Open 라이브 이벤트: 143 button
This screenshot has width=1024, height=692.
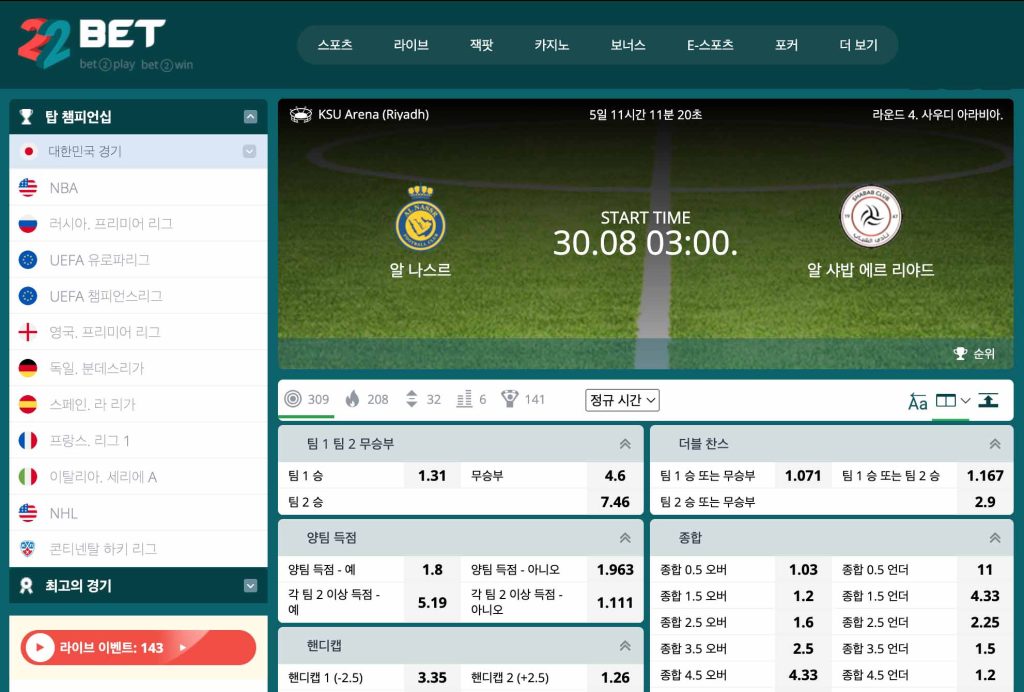tap(138, 648)
